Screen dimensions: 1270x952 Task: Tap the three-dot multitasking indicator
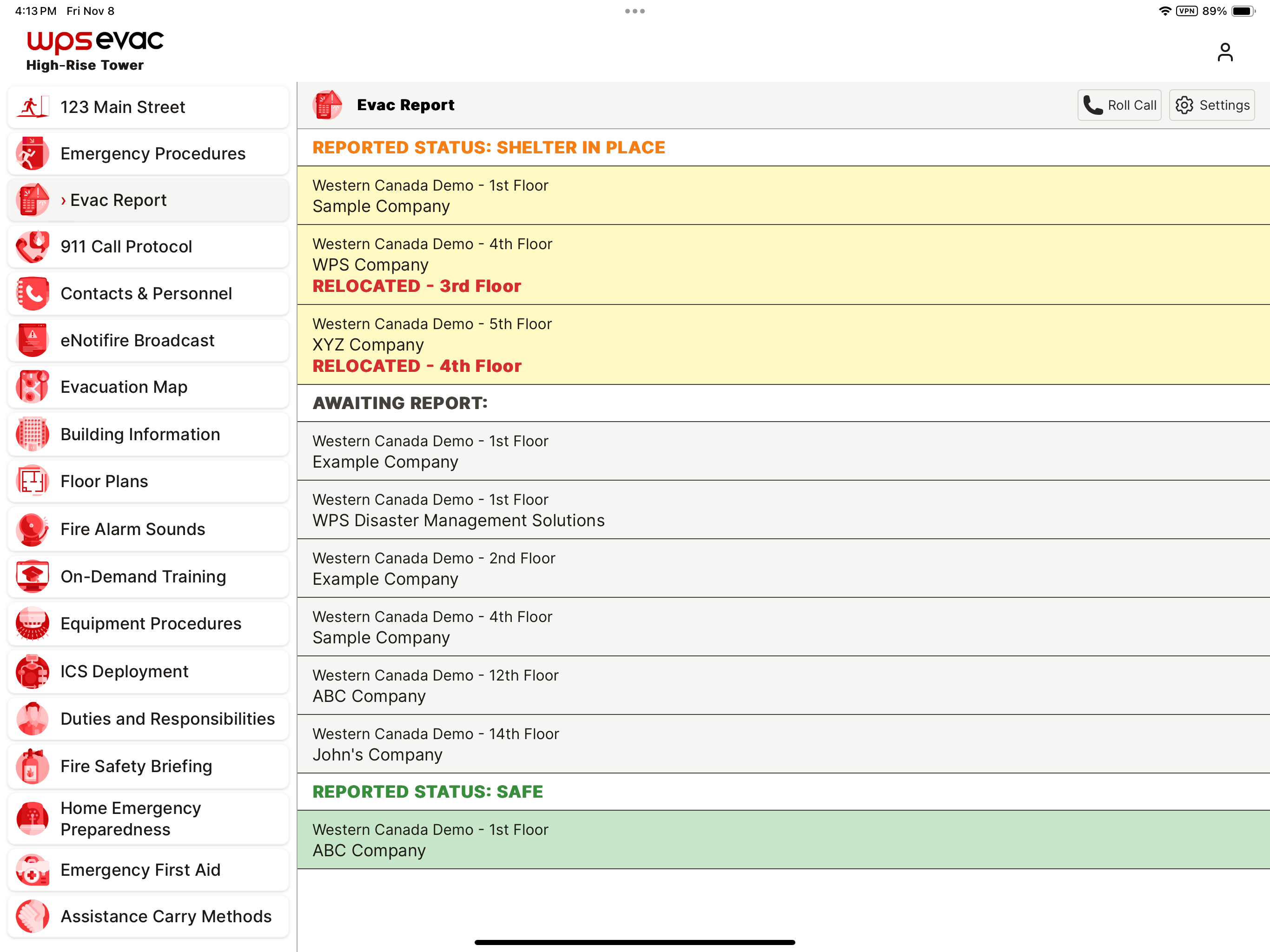635,11
